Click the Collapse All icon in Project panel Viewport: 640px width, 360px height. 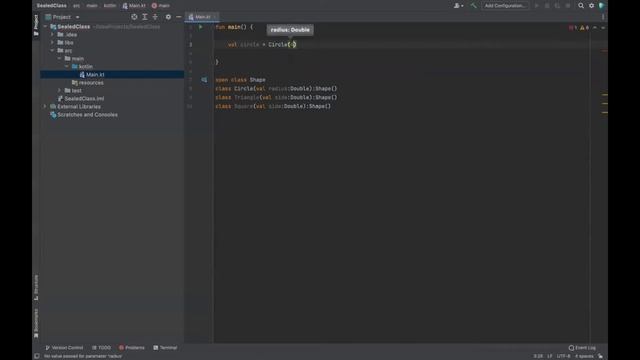[155, 17]
